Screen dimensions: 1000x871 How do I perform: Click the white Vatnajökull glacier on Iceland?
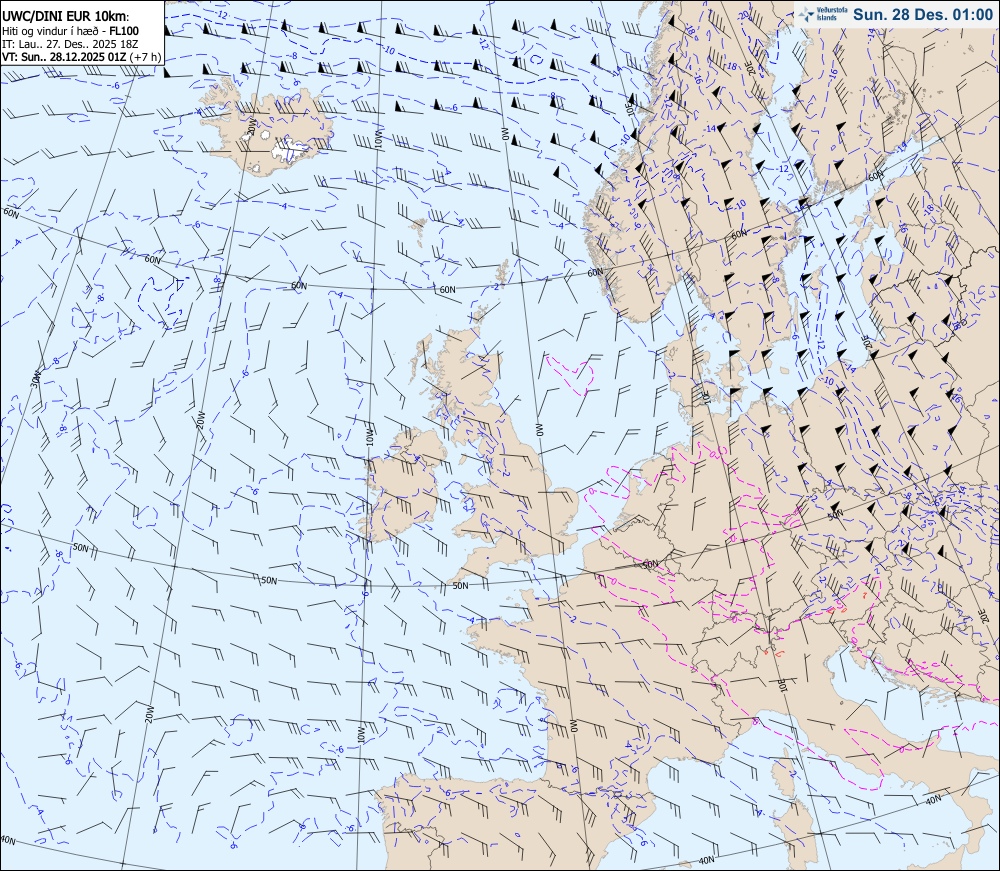click(290, 150)
